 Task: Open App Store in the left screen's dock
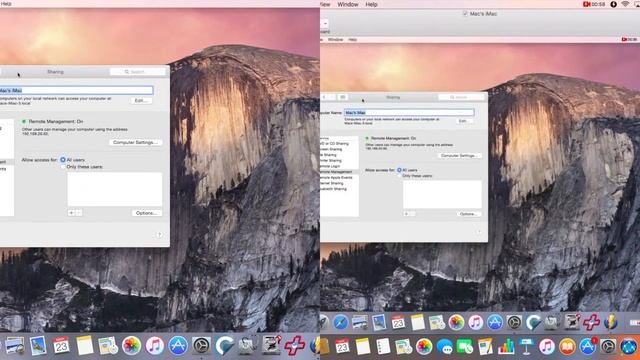click(x=178, y=345)
